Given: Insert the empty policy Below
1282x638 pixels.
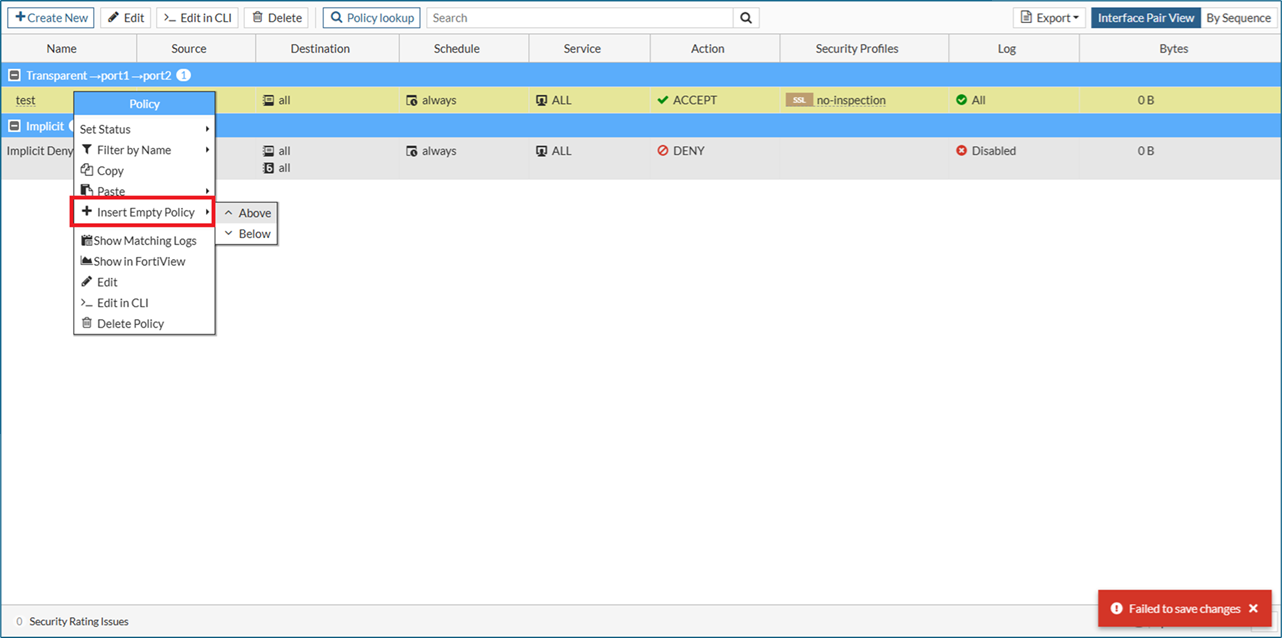Looking at the screenshot, I should coord(247,234).
